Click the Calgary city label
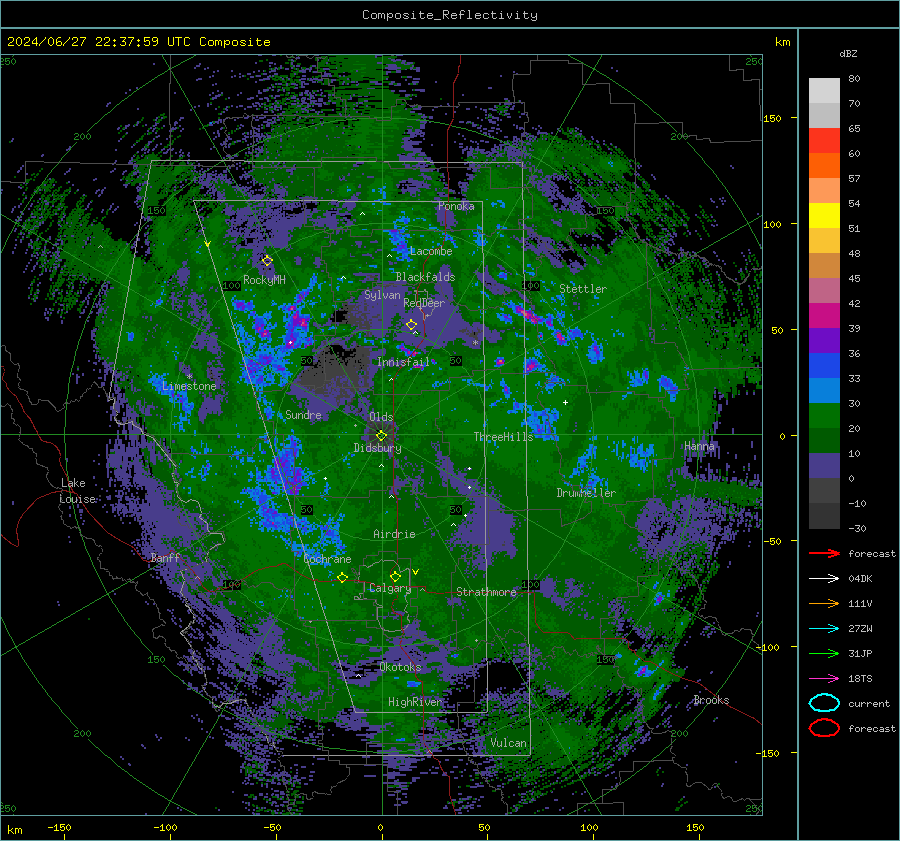 390,588
